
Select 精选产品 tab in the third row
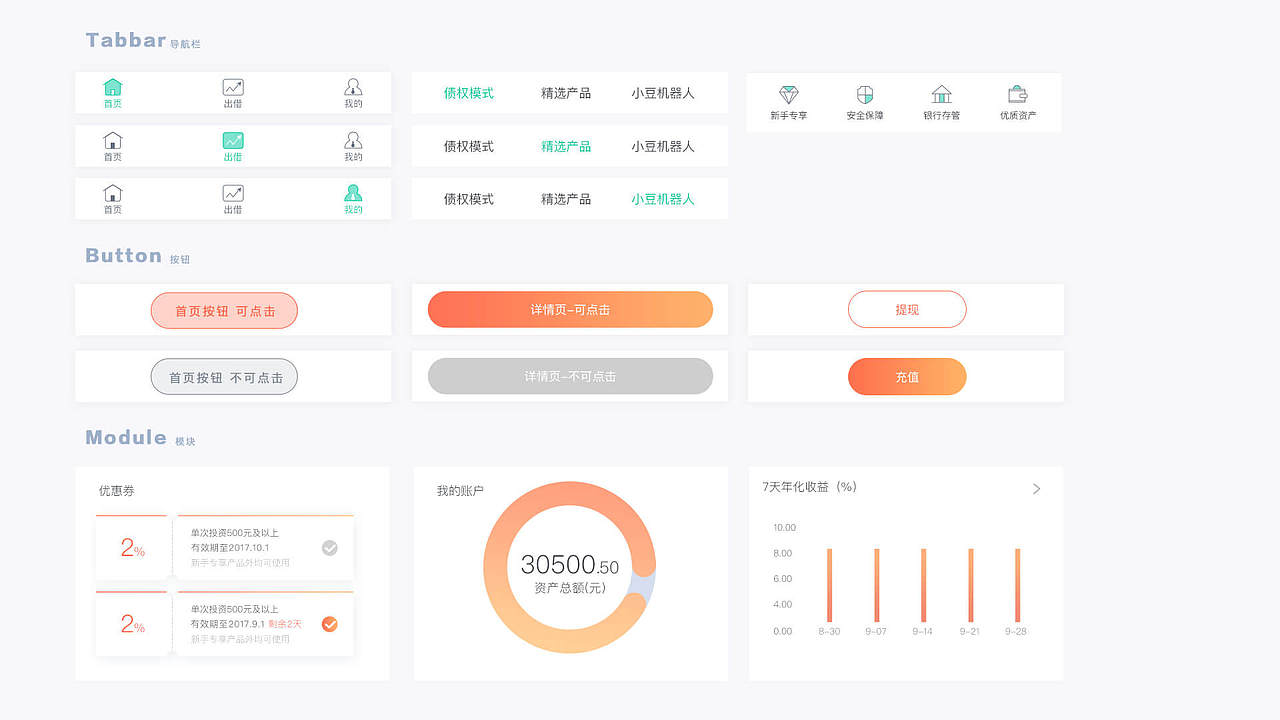pyautogui.click(x=566, y=199)
